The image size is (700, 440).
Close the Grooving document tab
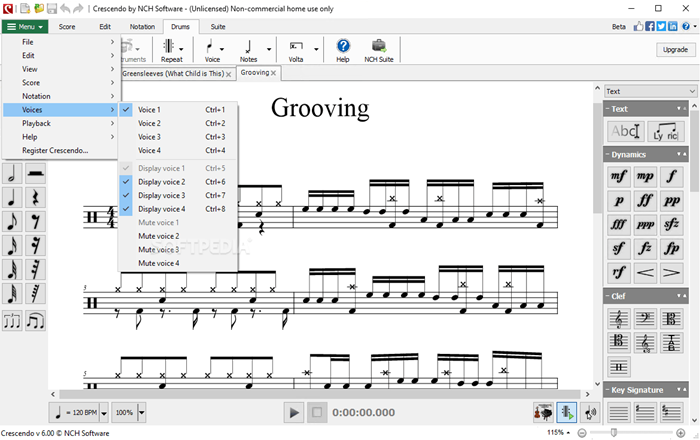(274, 73)
